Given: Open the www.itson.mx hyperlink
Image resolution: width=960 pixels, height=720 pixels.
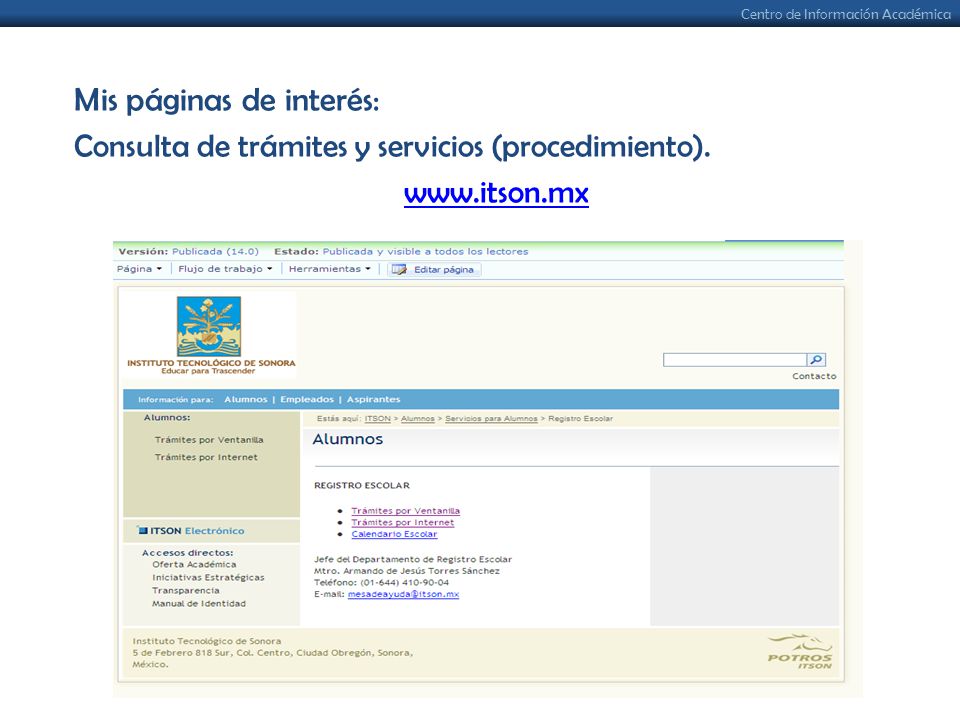Looking at the screenshot, I should click(x=496, y=193).
